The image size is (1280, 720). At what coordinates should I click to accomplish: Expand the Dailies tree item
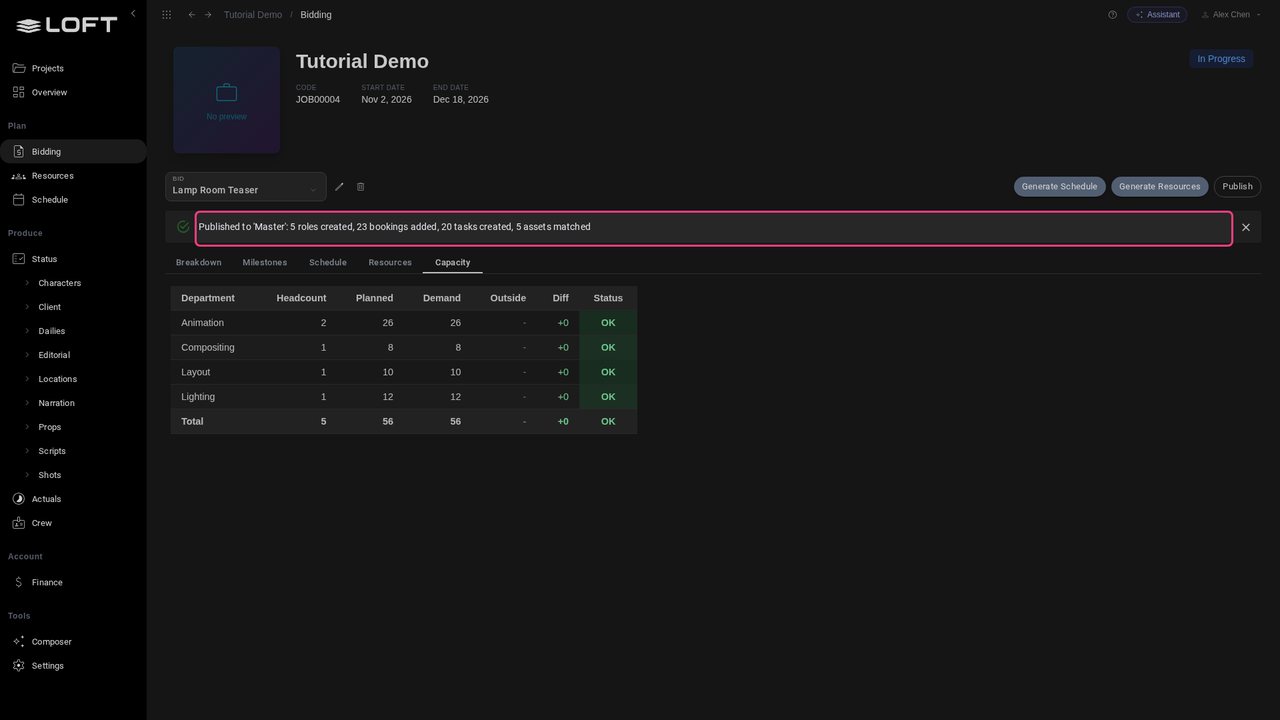tap(27, 331)
